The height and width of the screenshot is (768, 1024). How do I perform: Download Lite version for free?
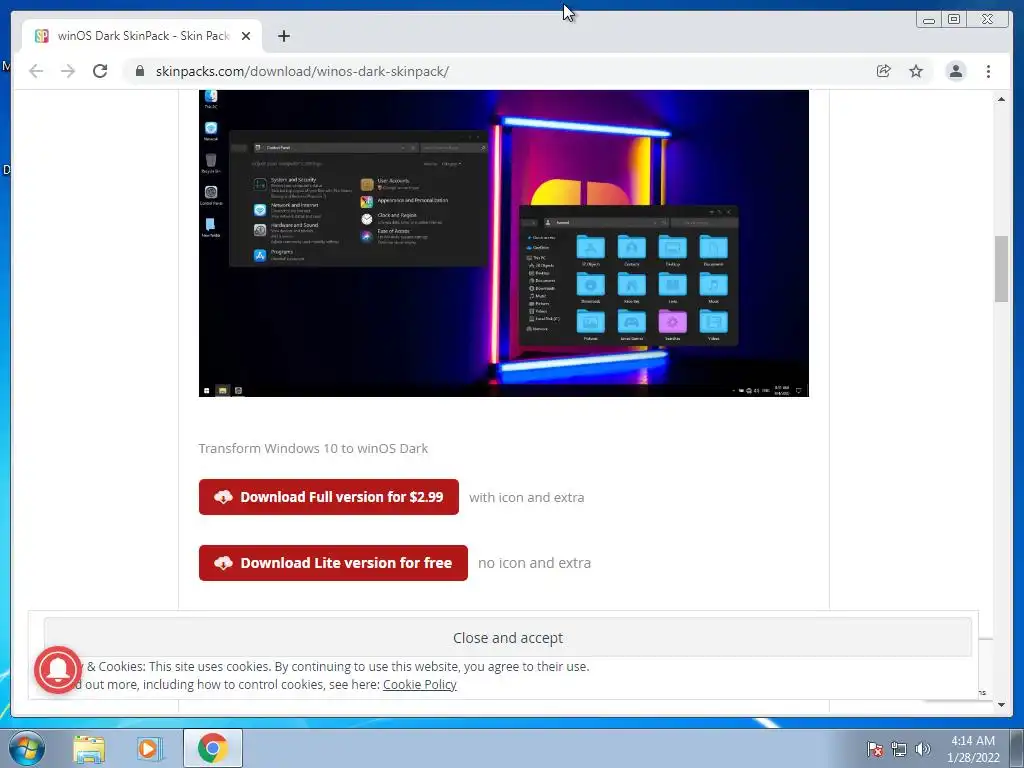pyautogui.click(x=333, y=563)
